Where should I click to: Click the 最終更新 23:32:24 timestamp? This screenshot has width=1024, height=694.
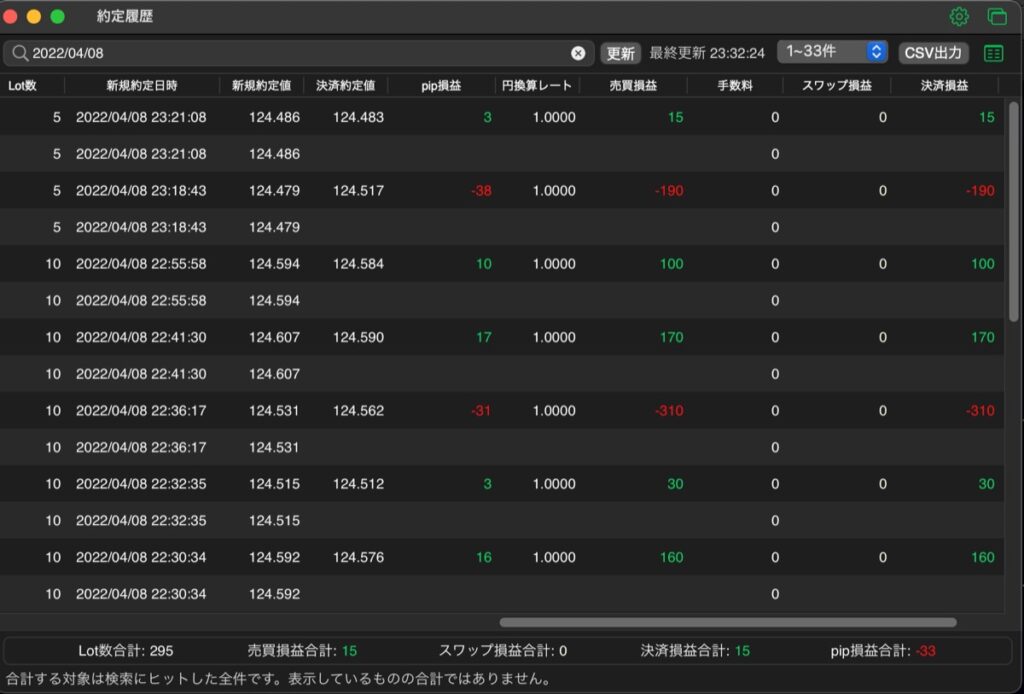pyautogui.click(x=707, y=53)
